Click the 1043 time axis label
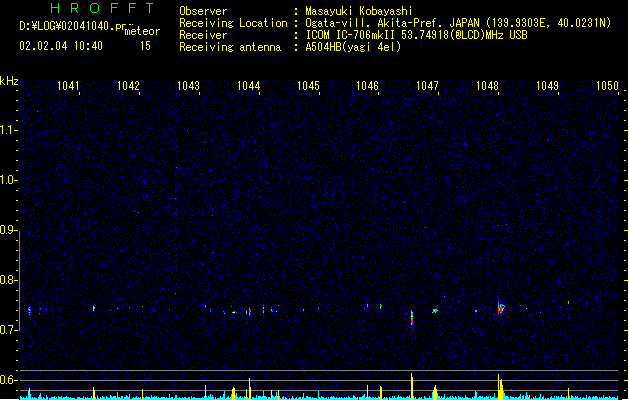Viewport: 629px width, 400px height. (188, 86)
